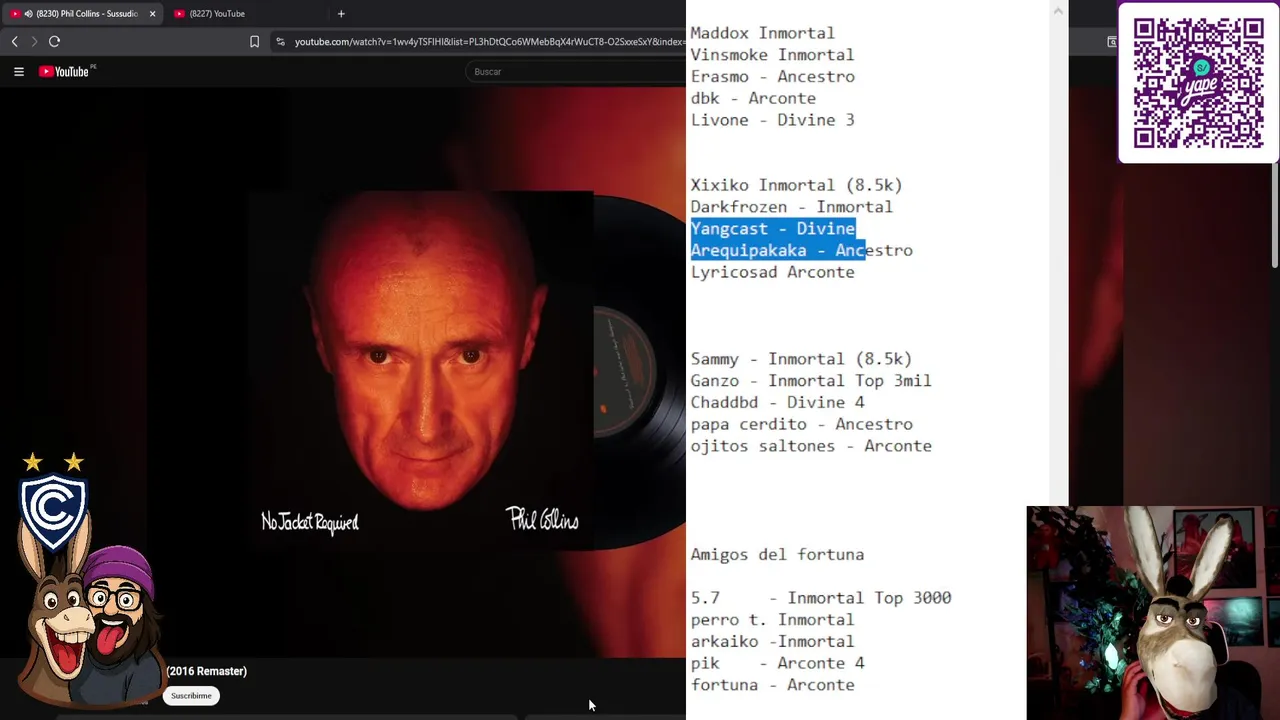Click the scroll-up arrow of the text list
This screenshot has width=1280, height=720.
pyautogui.click(x=1058, y=10)
